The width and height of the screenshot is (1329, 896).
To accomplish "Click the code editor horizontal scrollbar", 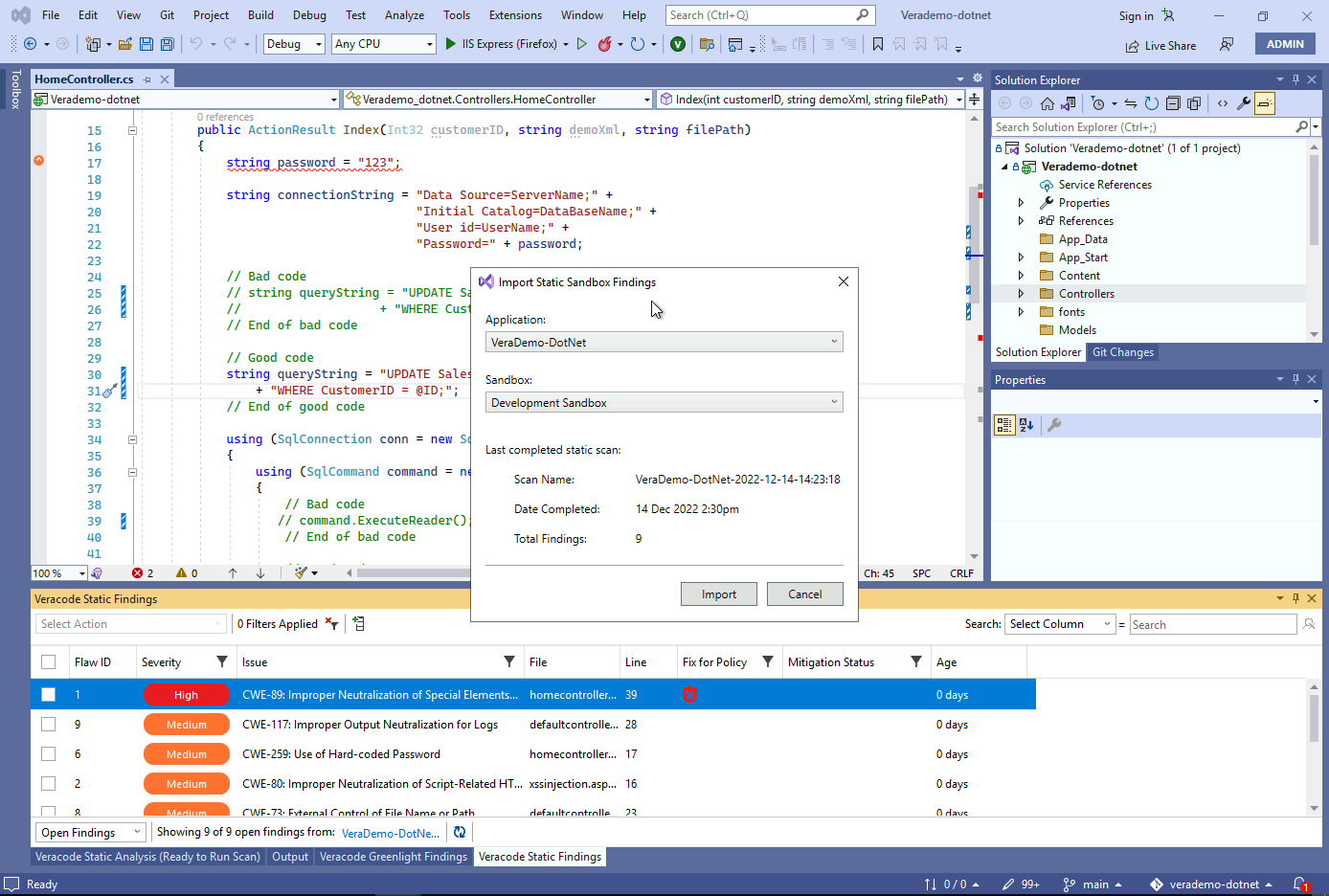I will [412, 573].
